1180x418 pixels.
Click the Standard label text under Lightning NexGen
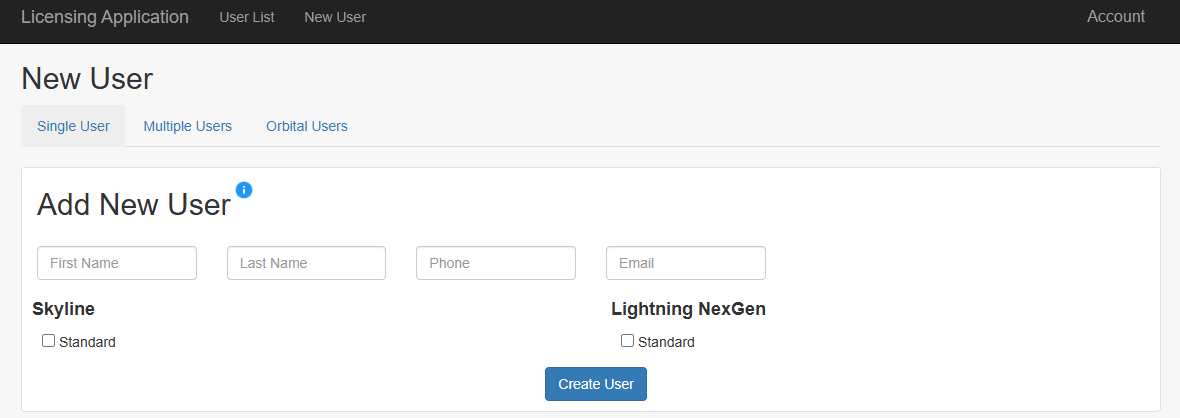pyautogui.click(x=666, y=342)
